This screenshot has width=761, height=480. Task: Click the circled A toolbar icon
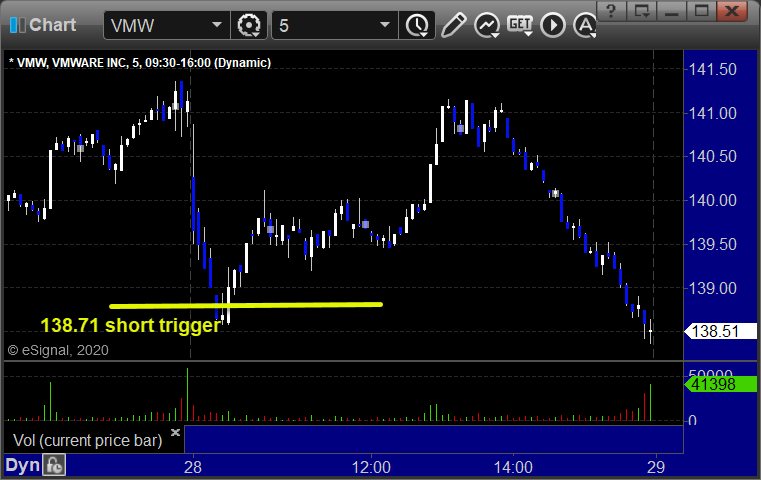(585, 25)
